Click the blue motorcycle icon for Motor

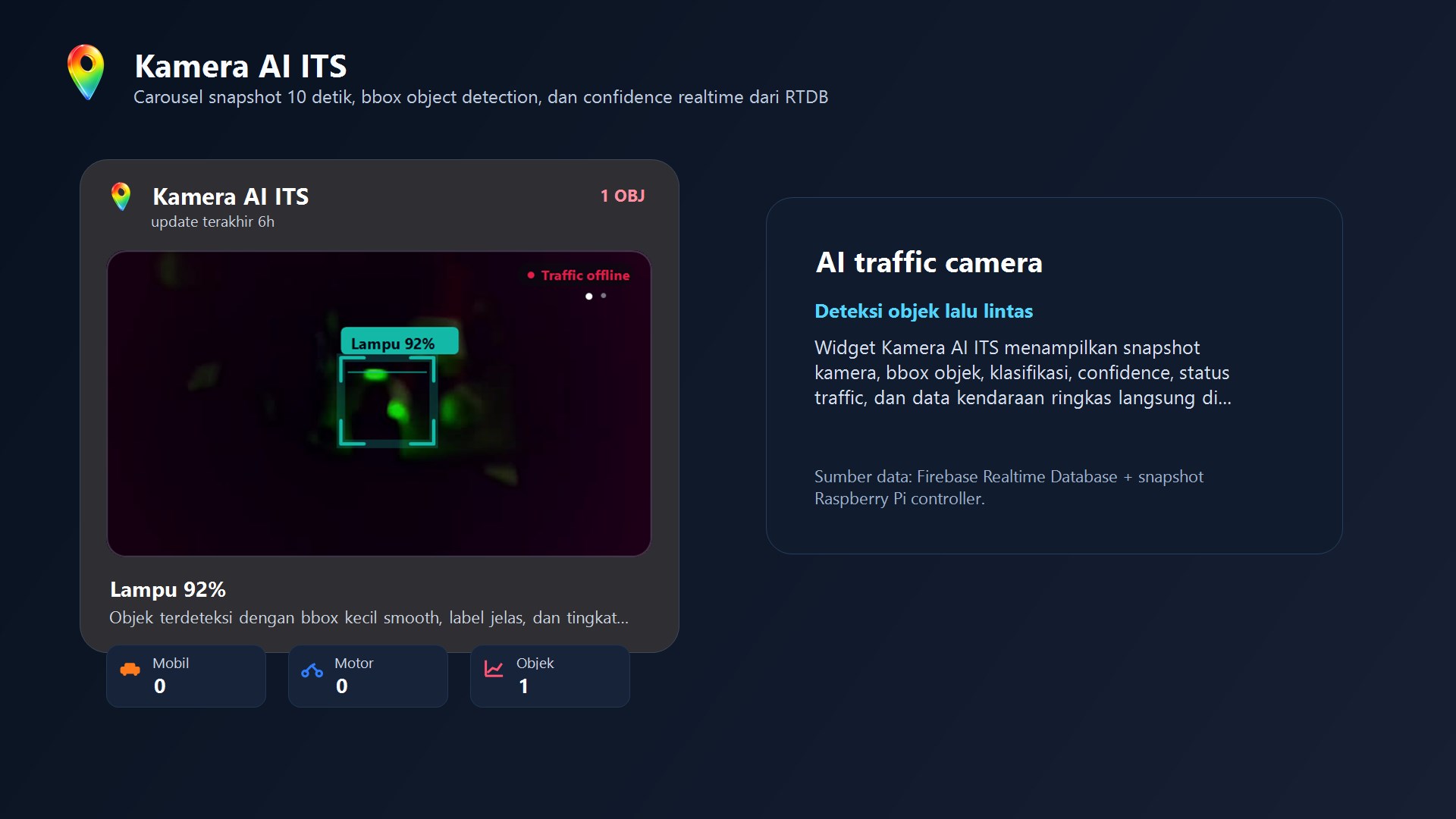[312, 670]
